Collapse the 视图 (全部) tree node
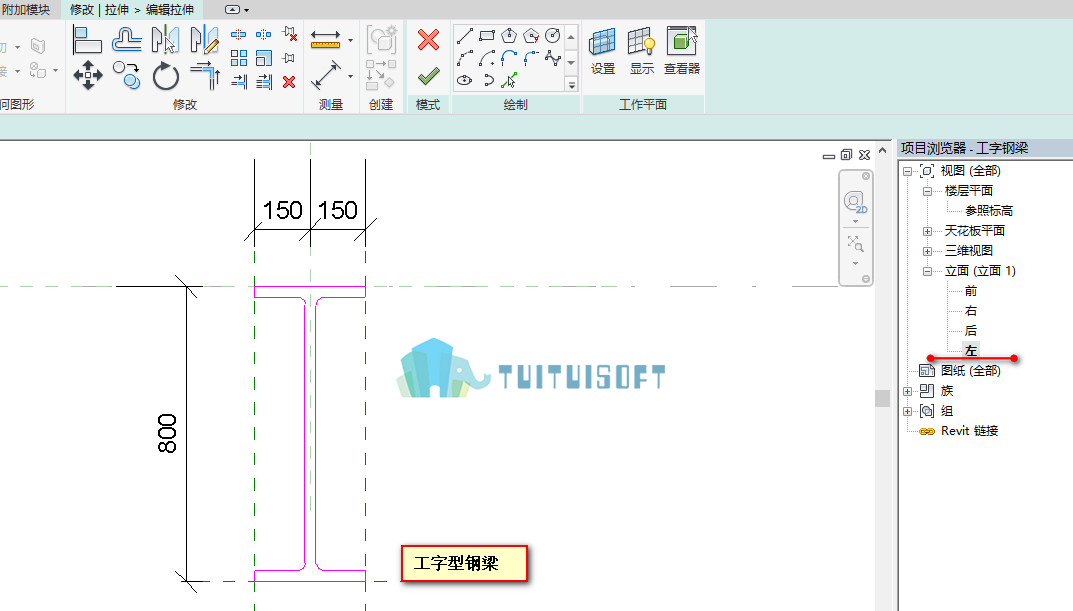The image size is (1073, 611). coord(907,171)
